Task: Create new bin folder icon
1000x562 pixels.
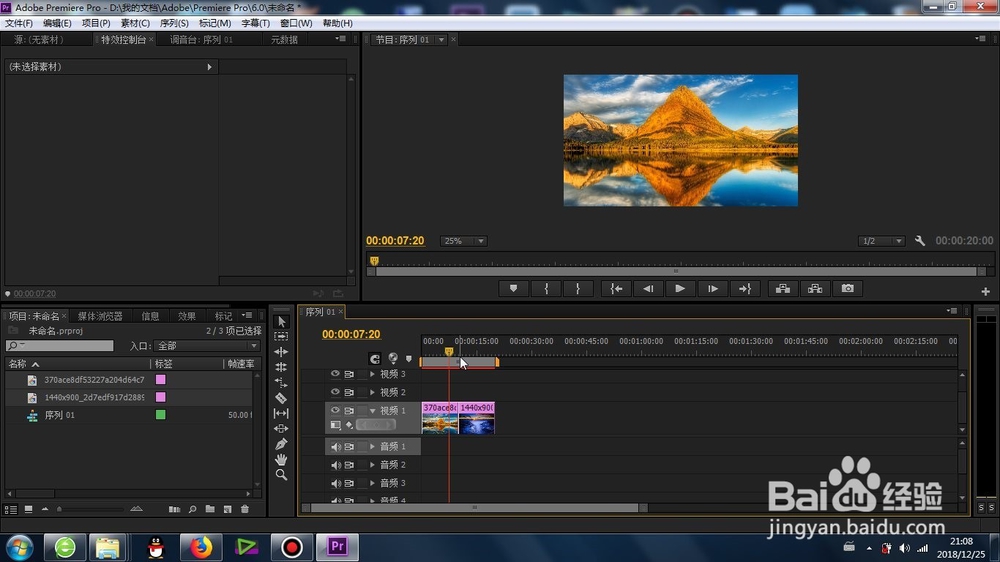Action: (x=210, y=509)
